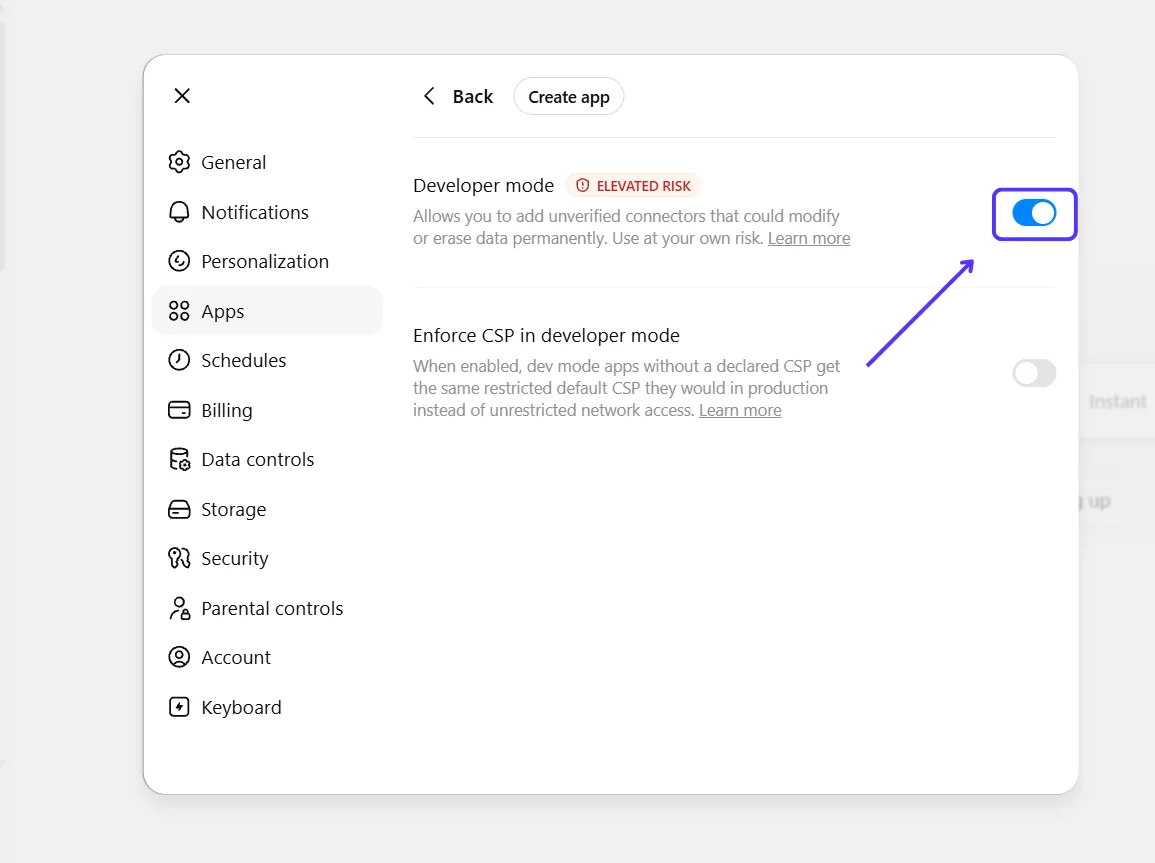
Task: Click the ELEVATED RISK badge text
Action: (x=644, y=186)
